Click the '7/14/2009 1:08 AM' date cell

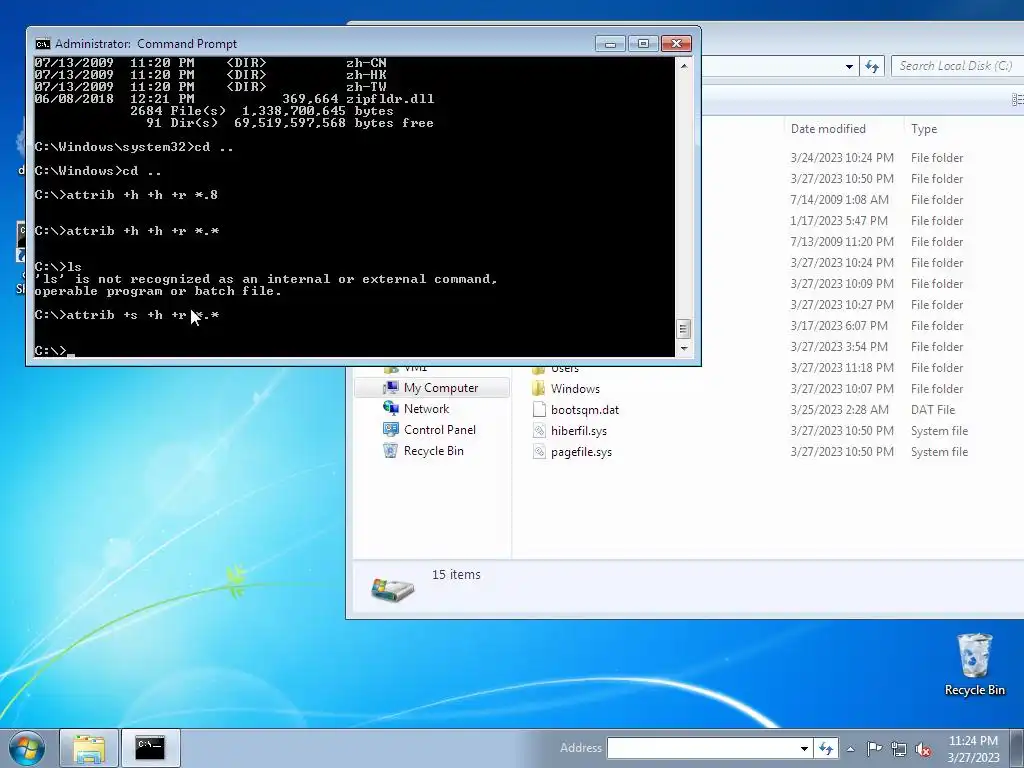839,200
